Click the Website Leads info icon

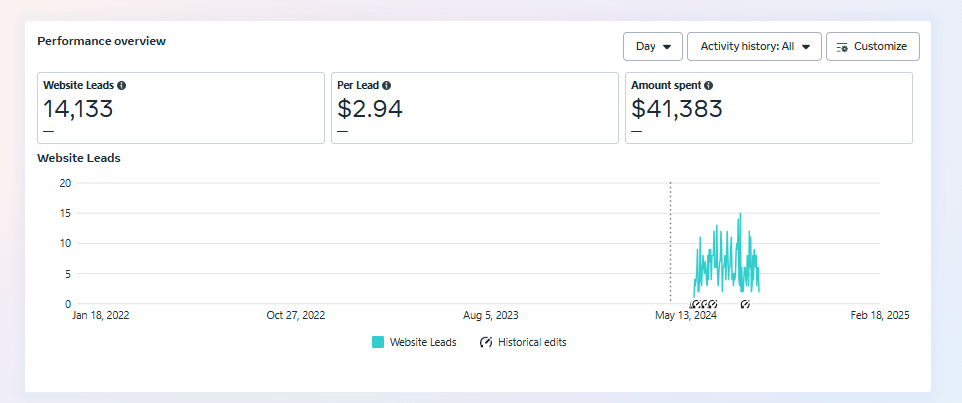(x=121, y=86)
